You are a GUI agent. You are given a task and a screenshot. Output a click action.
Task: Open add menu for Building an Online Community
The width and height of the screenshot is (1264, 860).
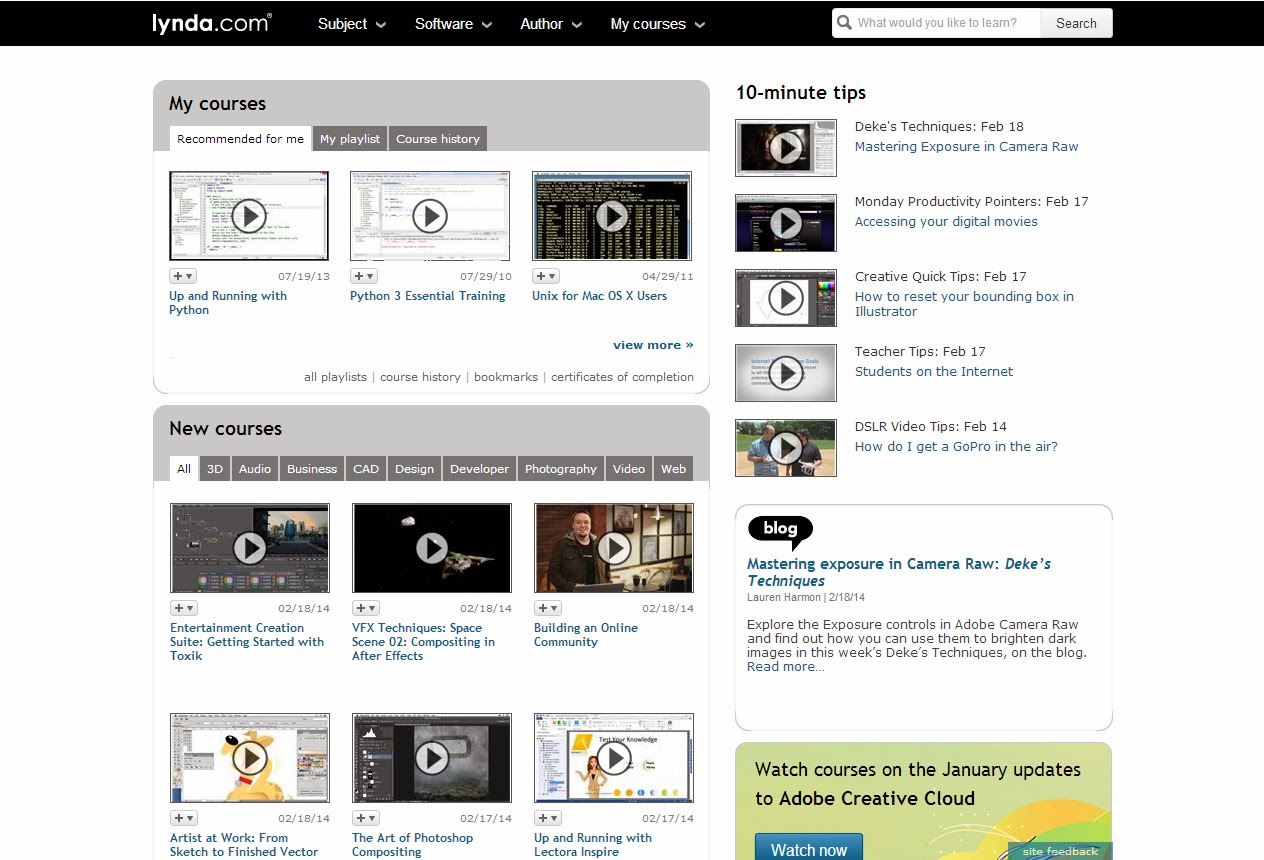click(x=548, y=608)
